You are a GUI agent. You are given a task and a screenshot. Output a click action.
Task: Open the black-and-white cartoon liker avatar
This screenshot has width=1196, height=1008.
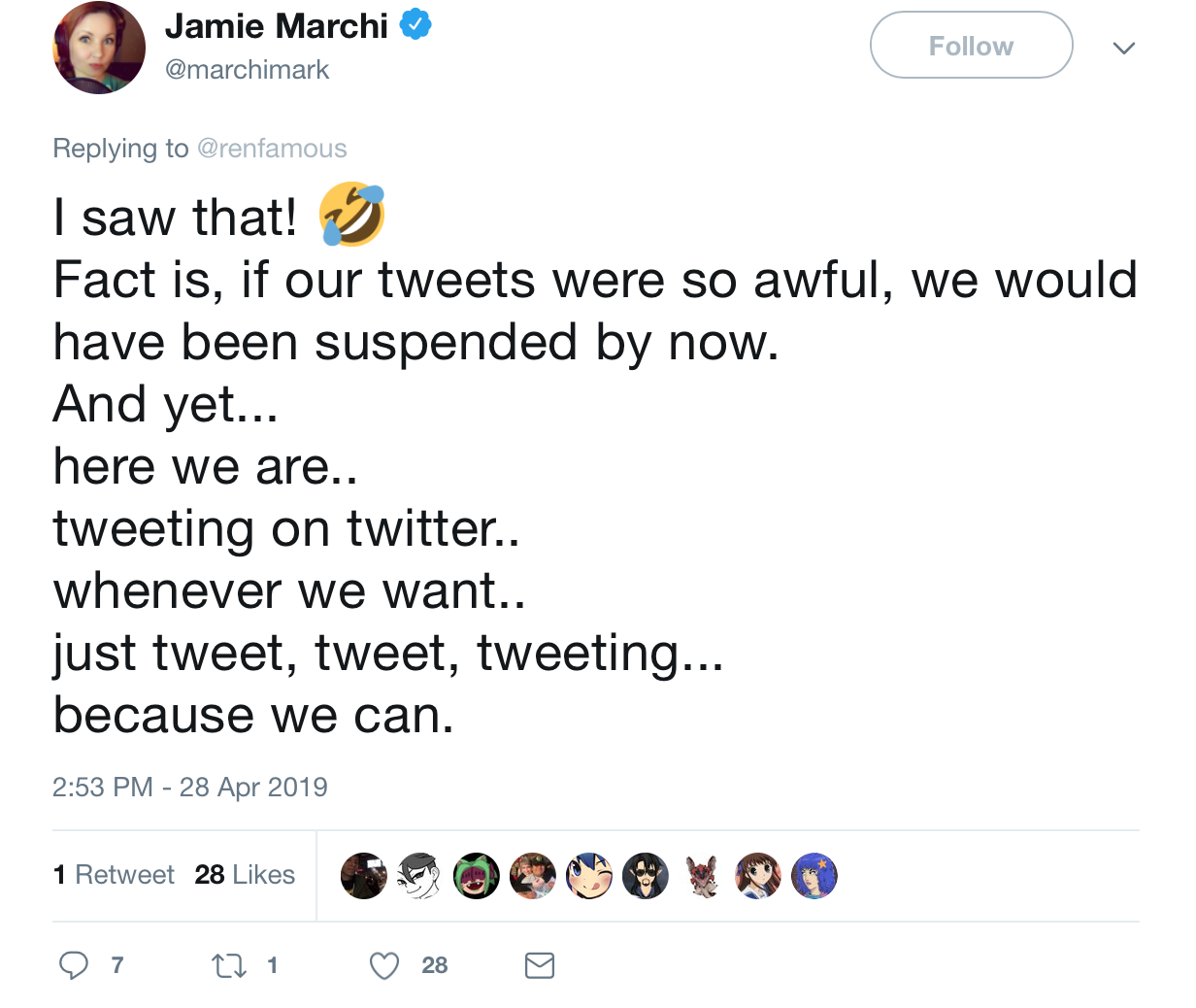pyautogui.click(x=420, y=876)
